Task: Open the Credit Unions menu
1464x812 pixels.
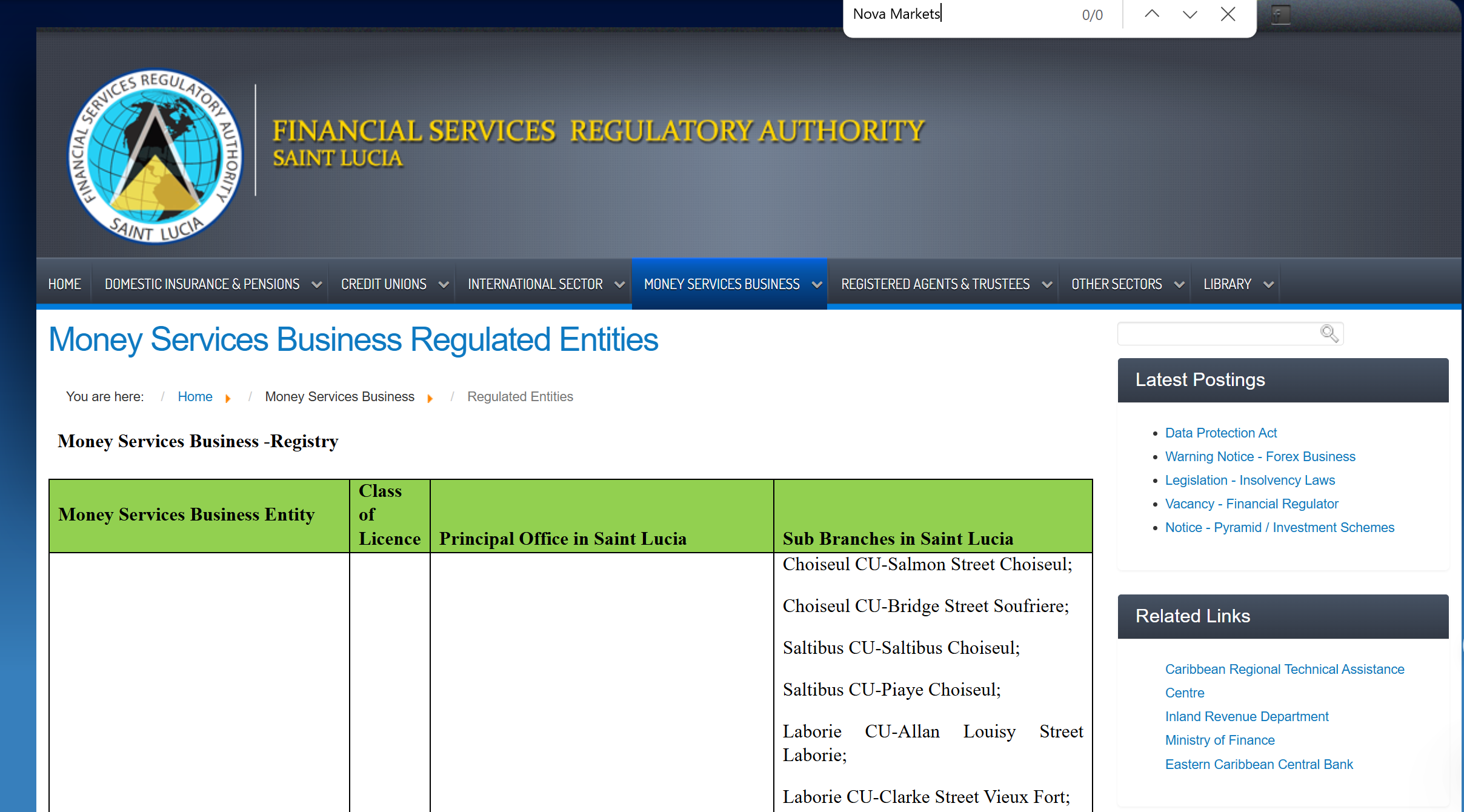Action: 384,284
